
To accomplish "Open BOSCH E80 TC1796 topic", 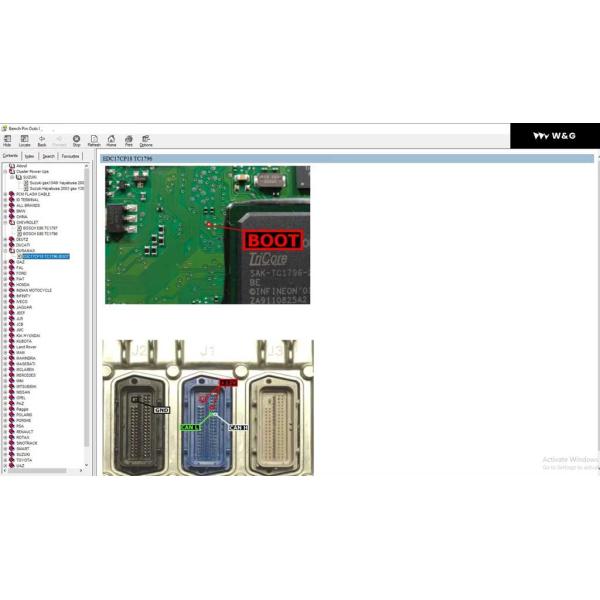I will click(x=40, y=233).
